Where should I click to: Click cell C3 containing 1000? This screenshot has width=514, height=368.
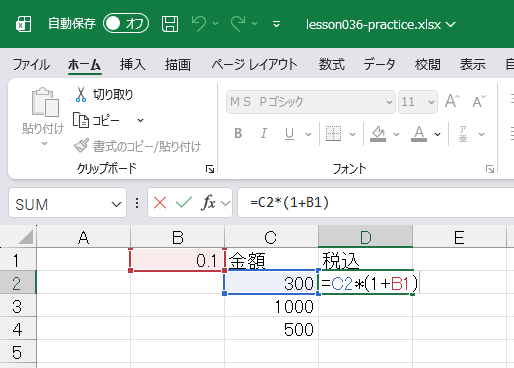271,305
